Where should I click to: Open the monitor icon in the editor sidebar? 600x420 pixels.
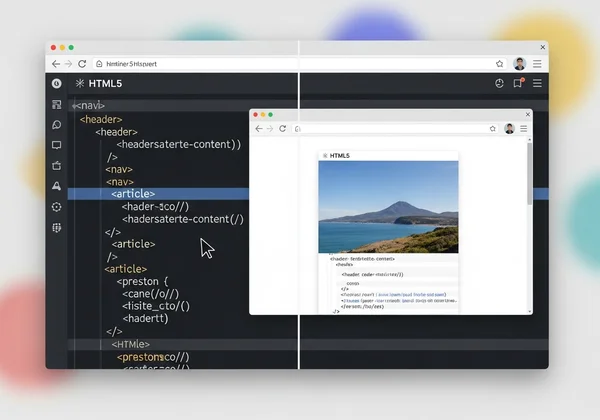coord(57,145)
